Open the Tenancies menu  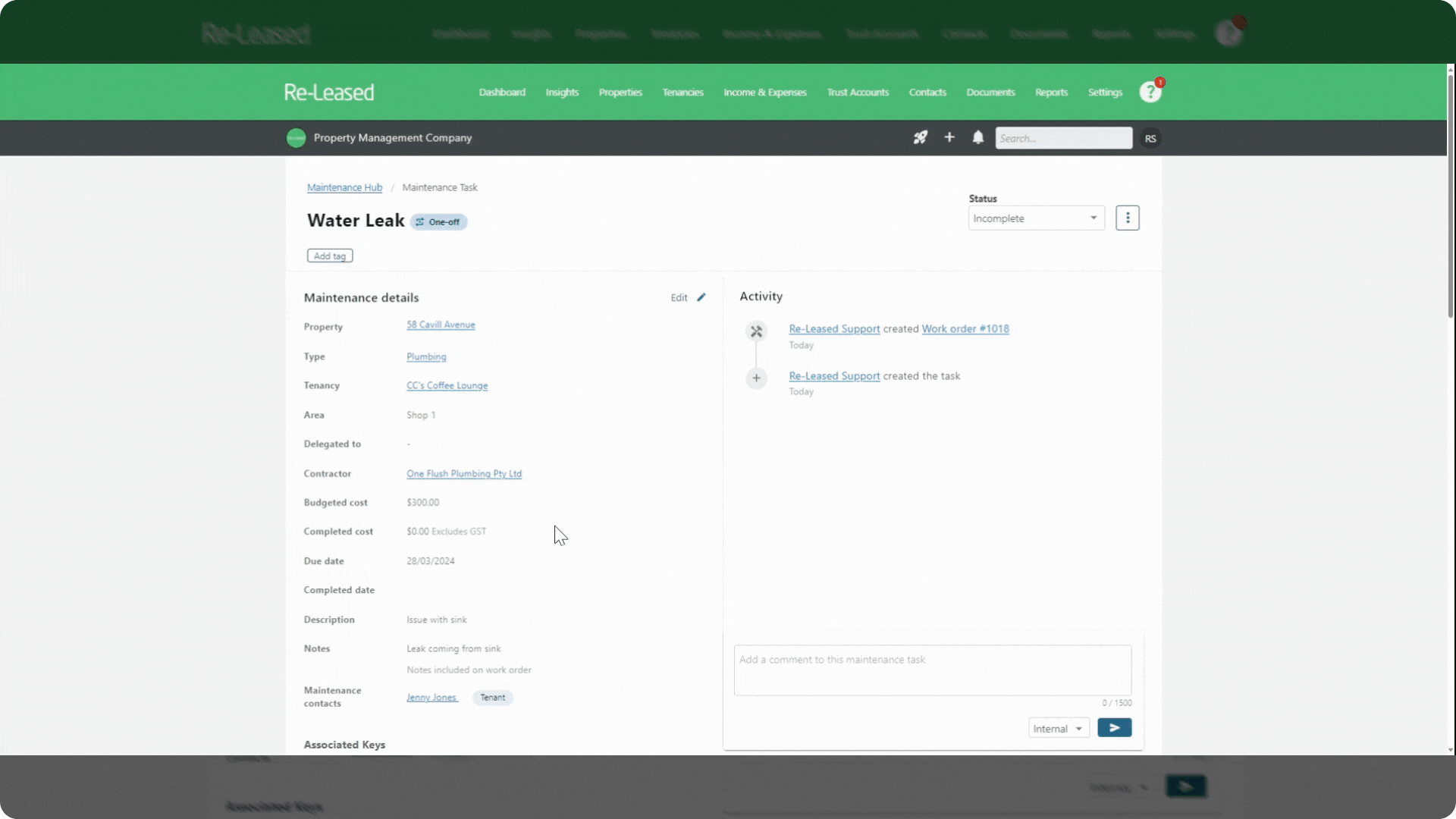(x=682, y=93)
